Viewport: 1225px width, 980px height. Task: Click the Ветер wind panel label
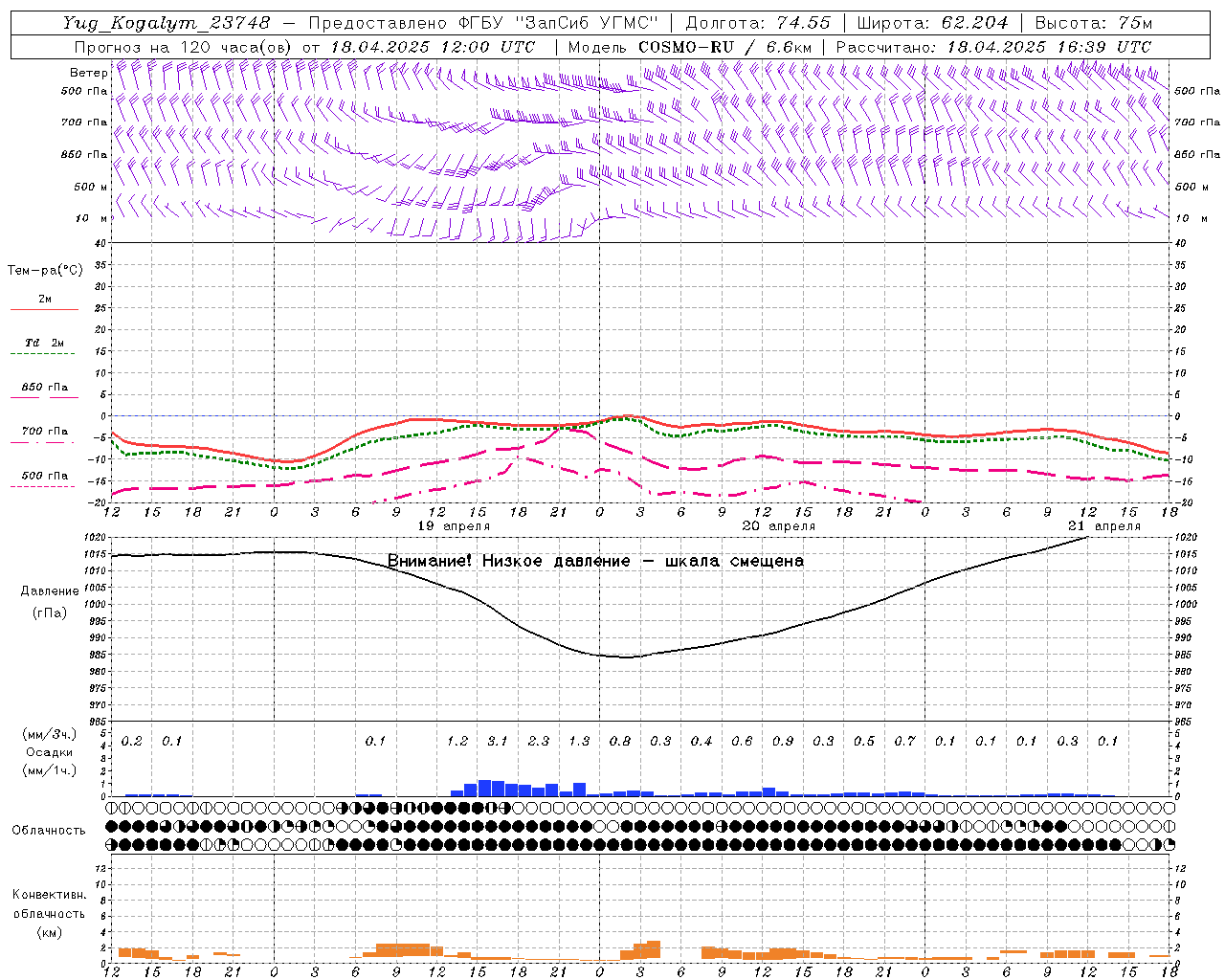pos(88,73)
